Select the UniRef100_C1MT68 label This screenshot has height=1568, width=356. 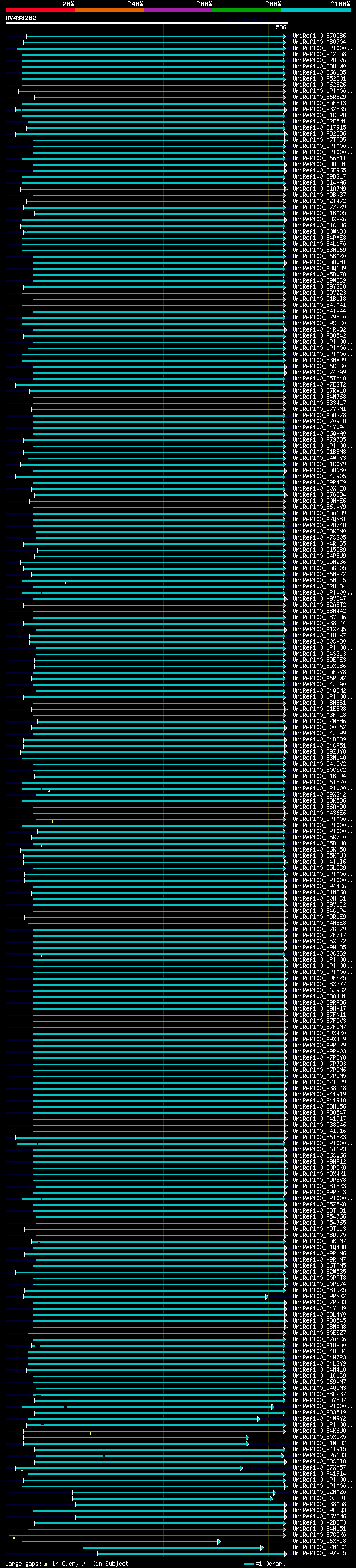point(319,892)
